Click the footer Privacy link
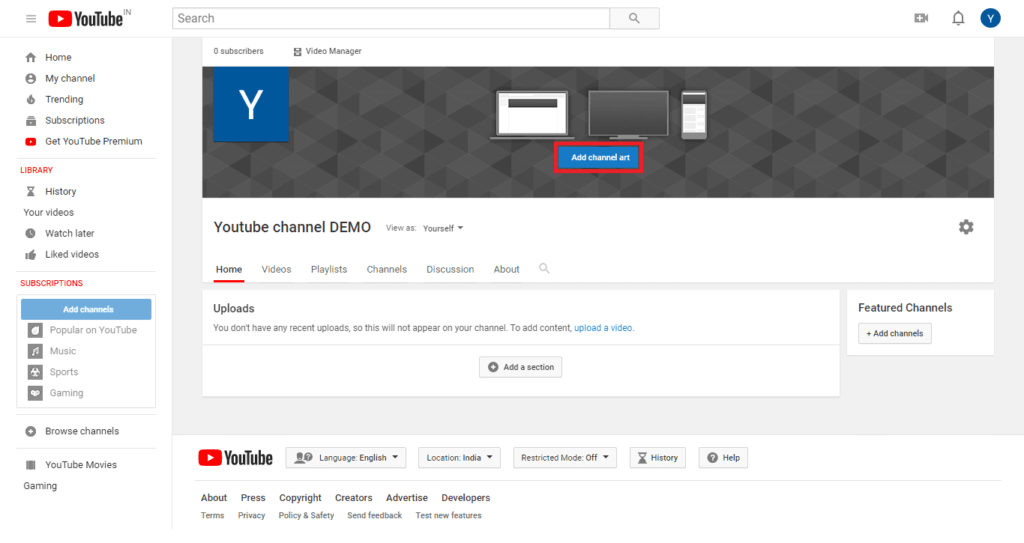The width and height of the screenshot is (1024, 543). (x=251, y=516)
